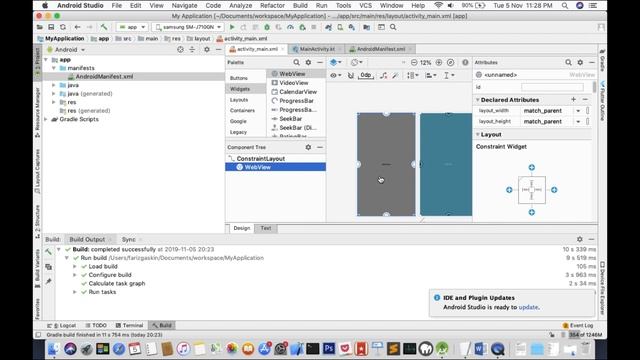Open the layout_width value dropdown

click(x=578, y=111)
